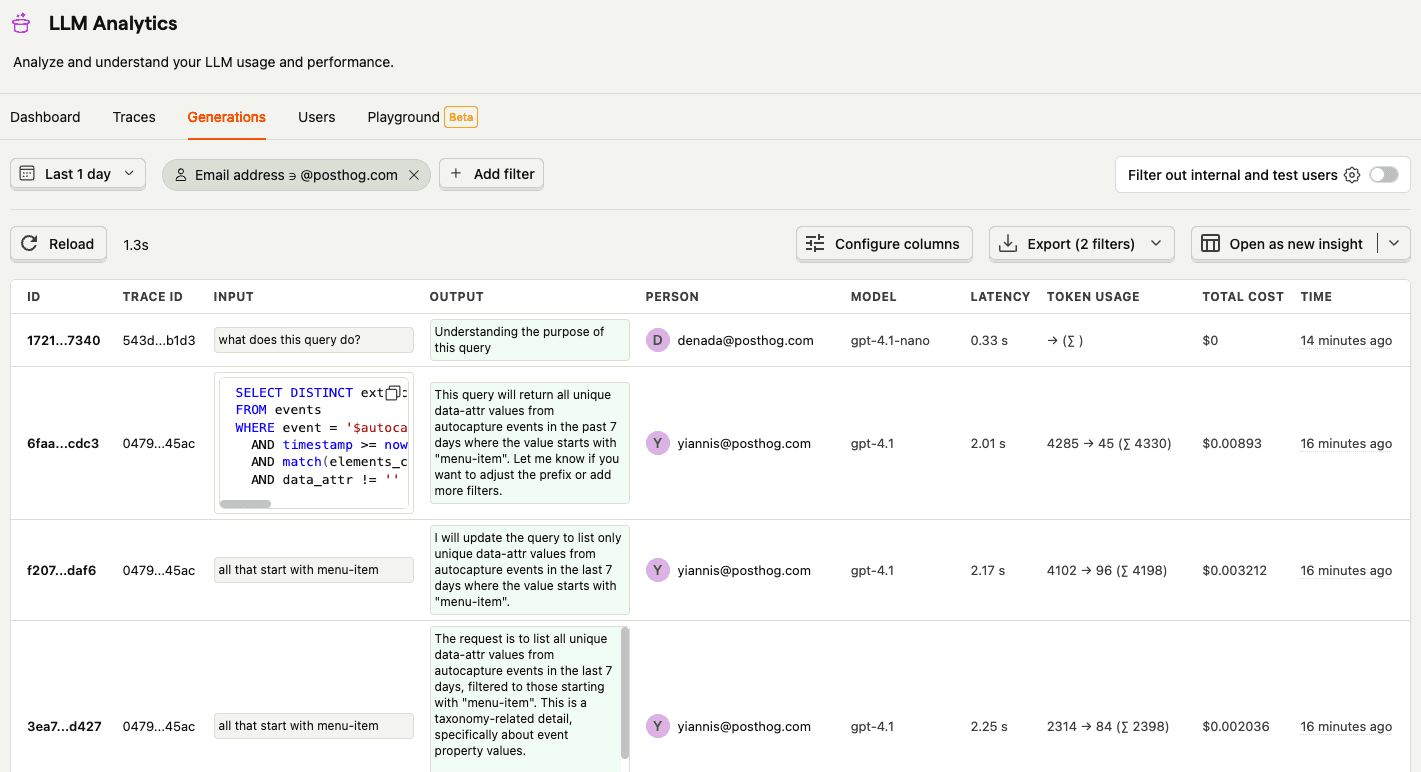Click yiannis@posthog.com in row f207...daf6
The width and height of the screenshot is (1421, 772).
[744, 570]
